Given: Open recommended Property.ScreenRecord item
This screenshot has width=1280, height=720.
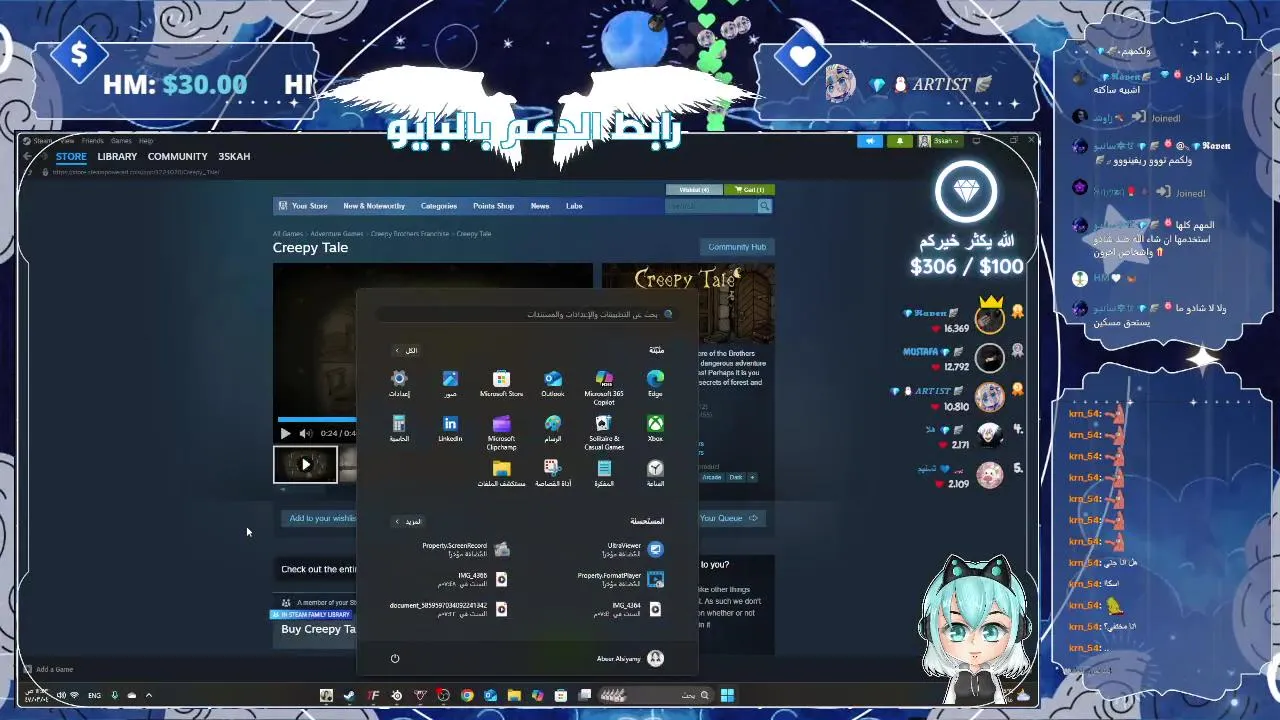Looking at the screenshot, I should pyautogui.click(x=465, y=549).
